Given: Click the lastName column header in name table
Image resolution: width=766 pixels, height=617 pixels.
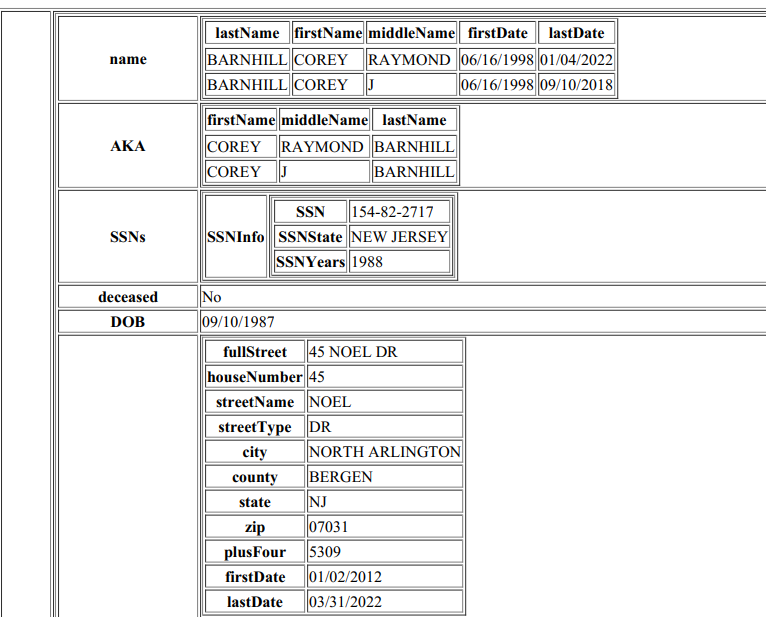Looking at the screenshot, I should click(x=247, y=33).
